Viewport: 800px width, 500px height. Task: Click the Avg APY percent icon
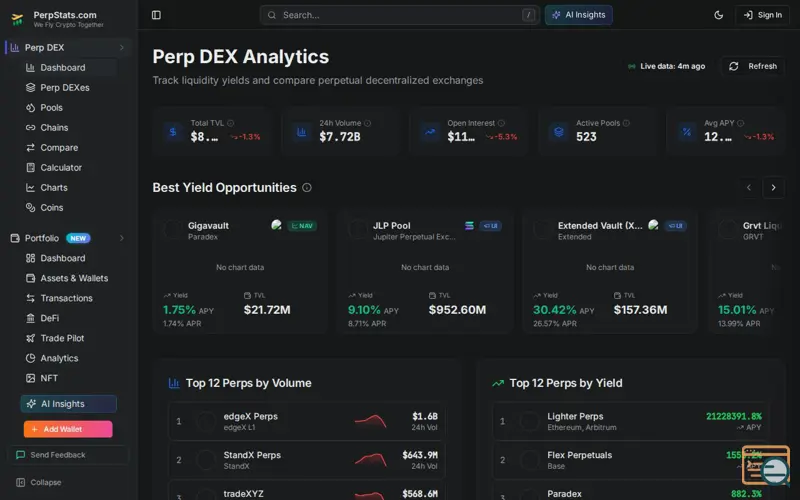tap(687, 132)
